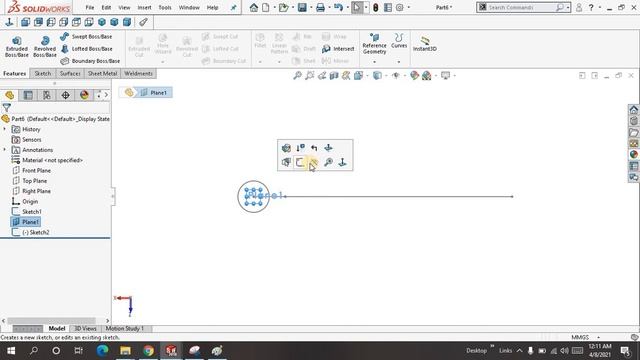Image resolution: width=640 pixels, height=360 pixels.
Task: Open Chrome from the Windows taskbar
Action: pos(148,351)
